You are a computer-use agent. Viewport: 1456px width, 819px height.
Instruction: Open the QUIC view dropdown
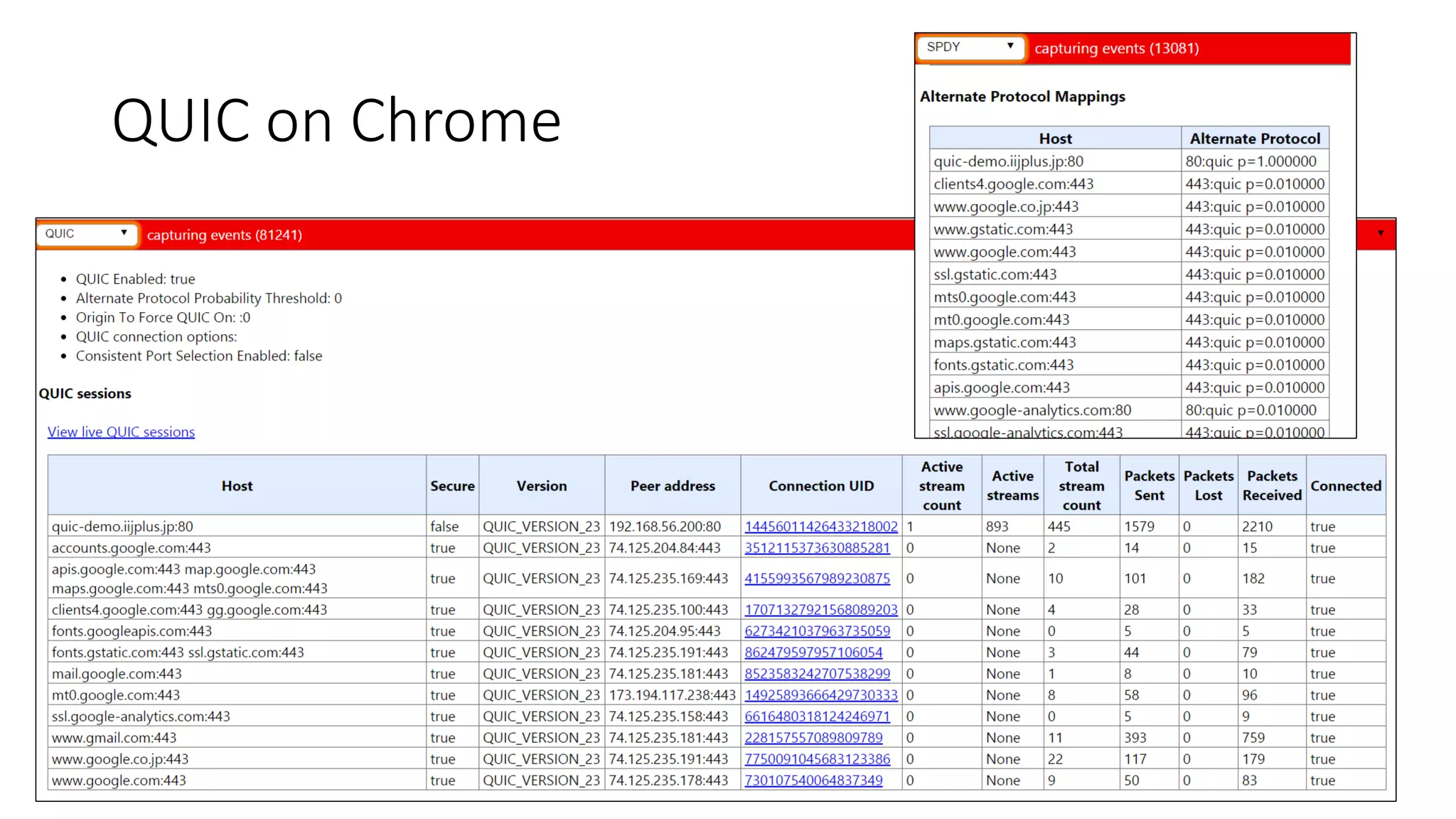[87, 234]
